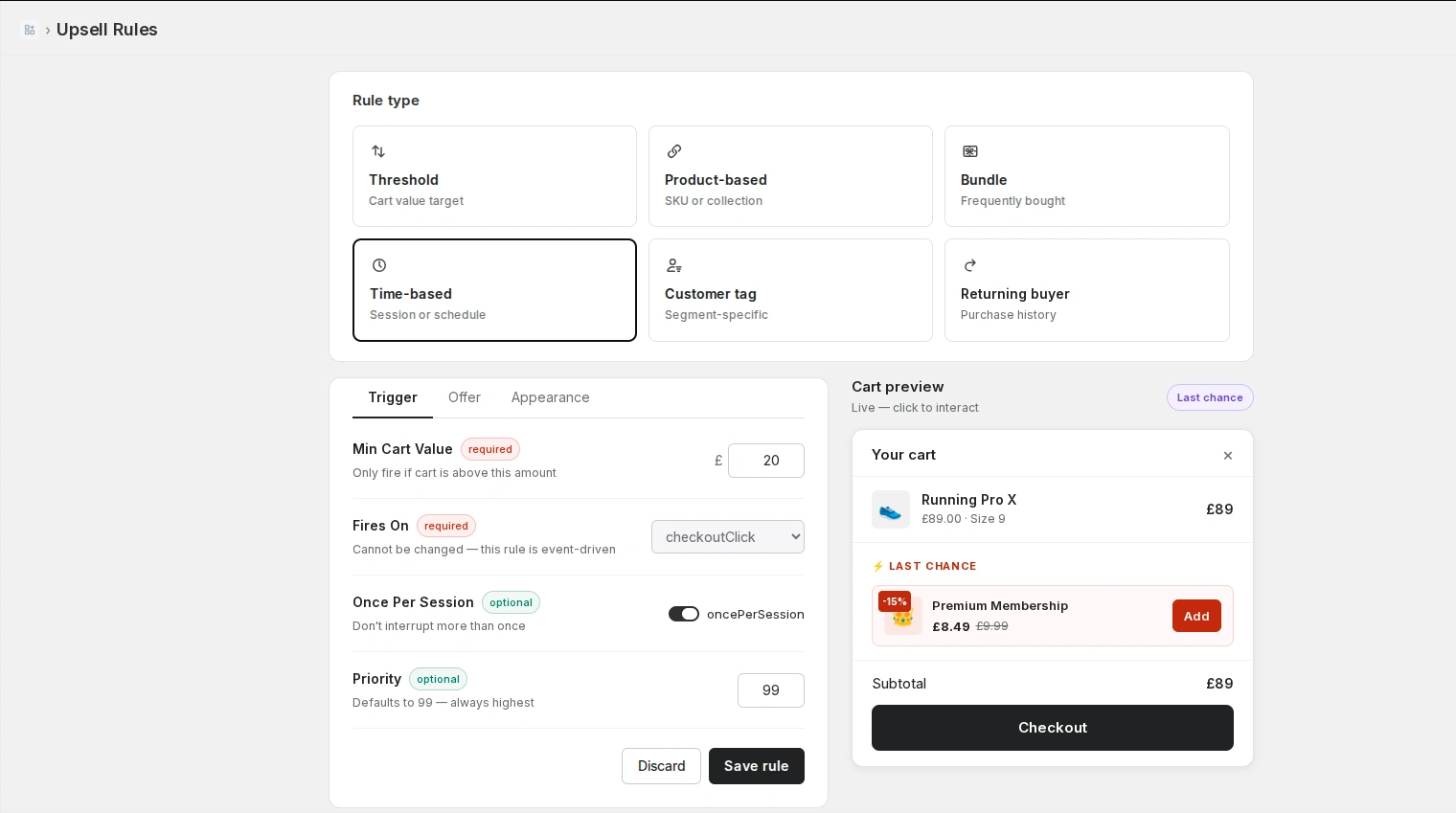This screenshot has height=813, width=1456.
Task: Pick the Customer tag rule type
Action: 790,290
